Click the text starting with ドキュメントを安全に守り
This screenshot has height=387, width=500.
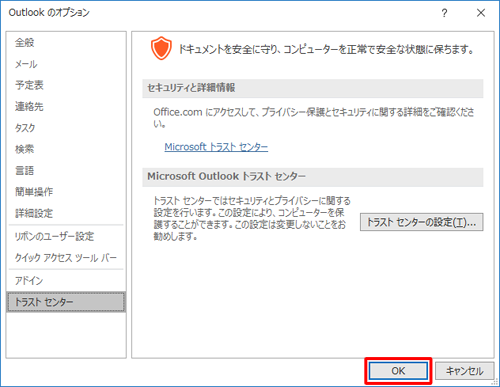327,49
